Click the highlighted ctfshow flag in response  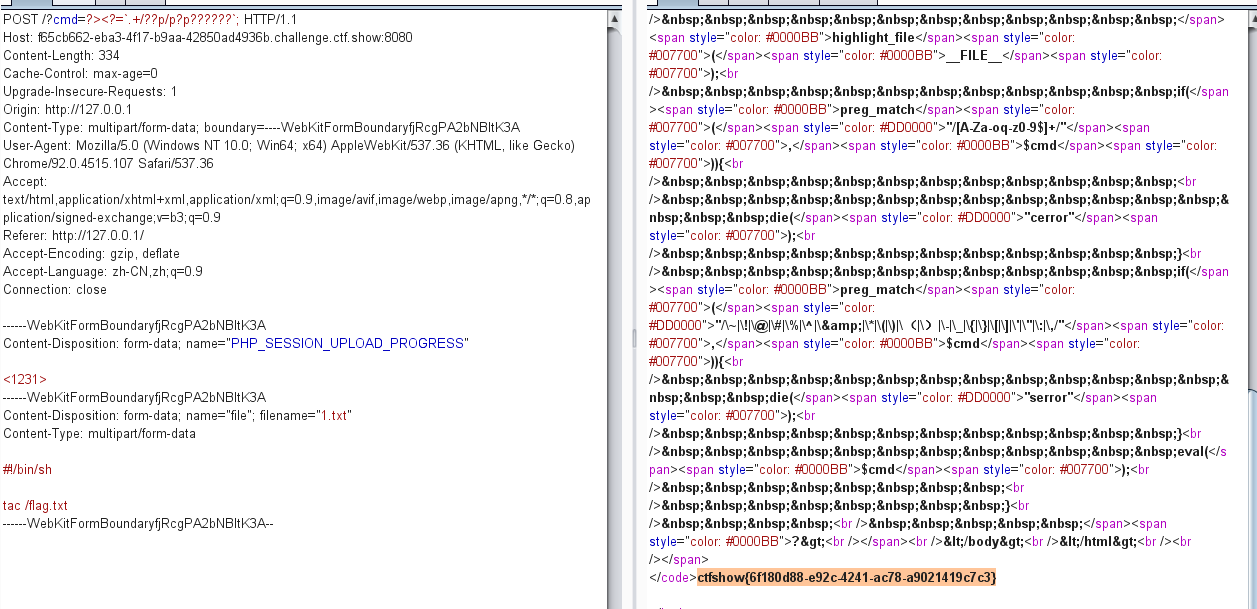point(847,578)
